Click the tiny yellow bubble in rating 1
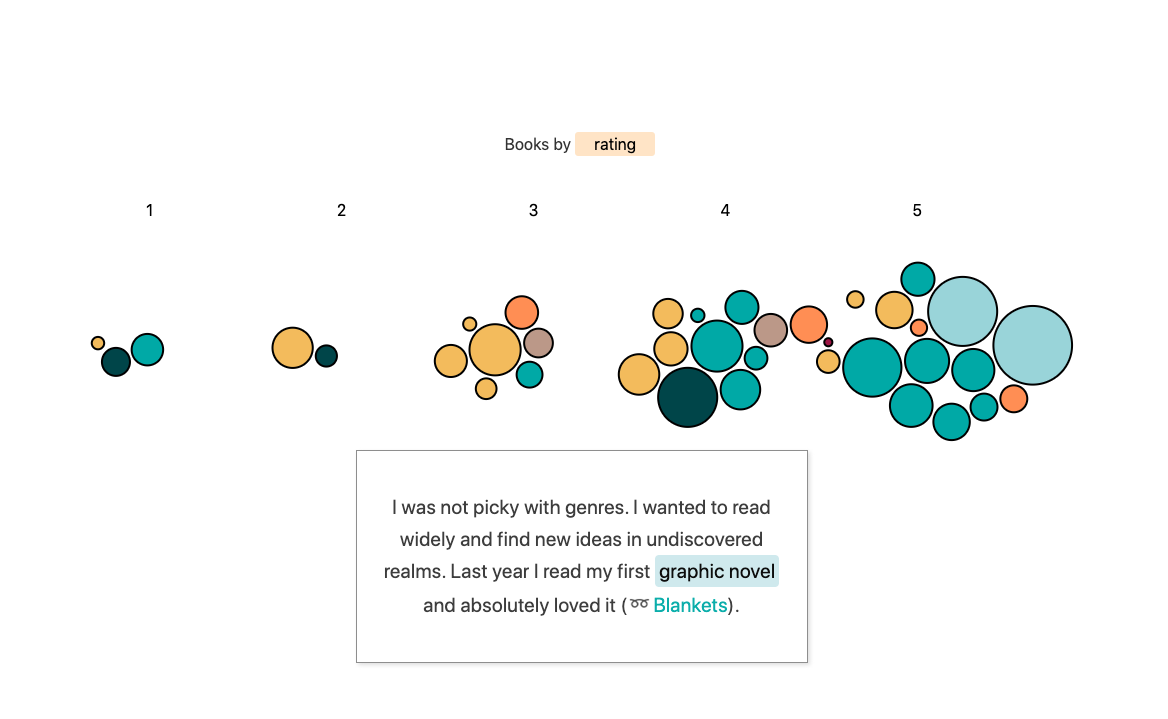This screenshot has width=1168, height=719. [98, 343]
